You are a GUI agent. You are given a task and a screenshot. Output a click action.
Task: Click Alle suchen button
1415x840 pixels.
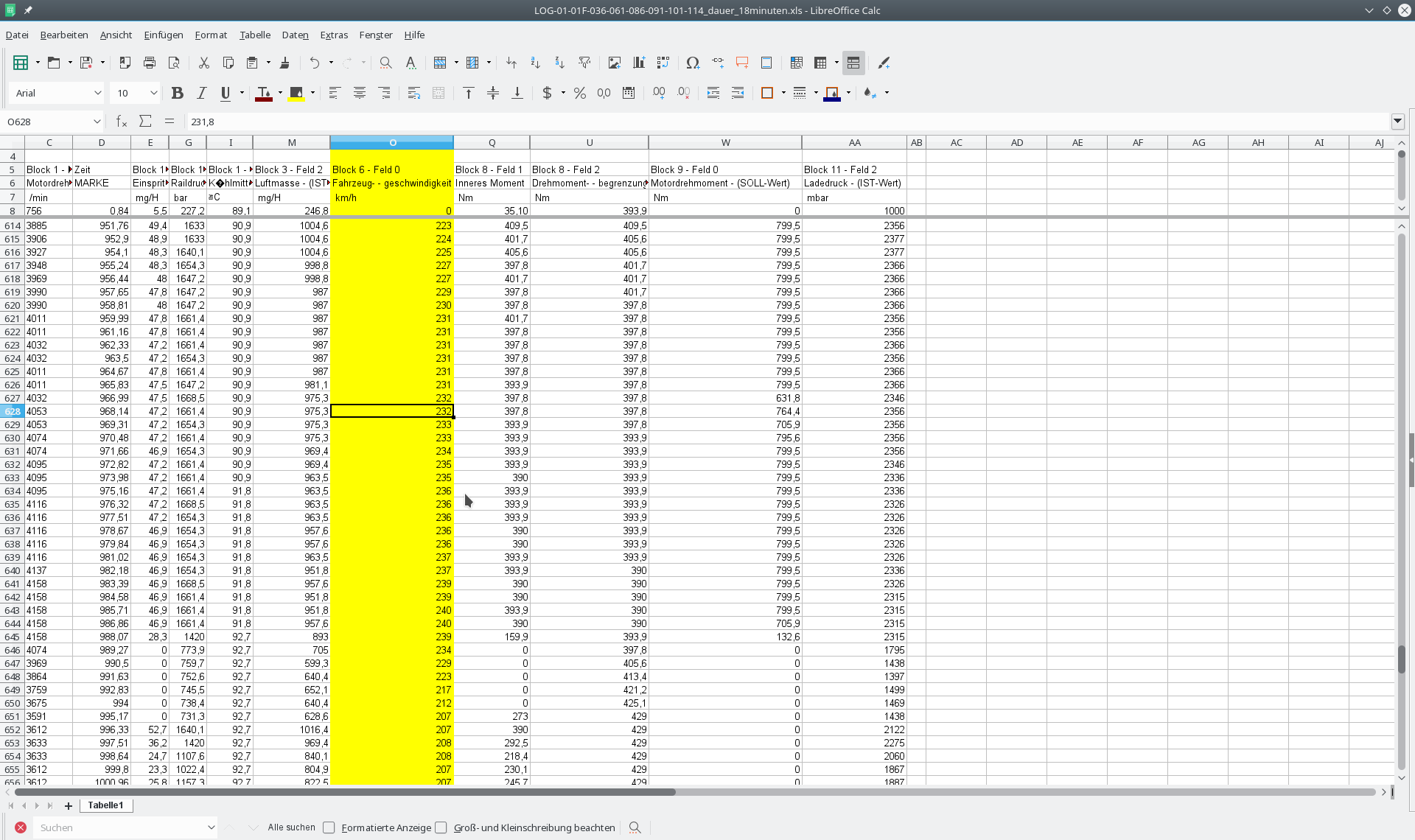[x=291, y=827]
